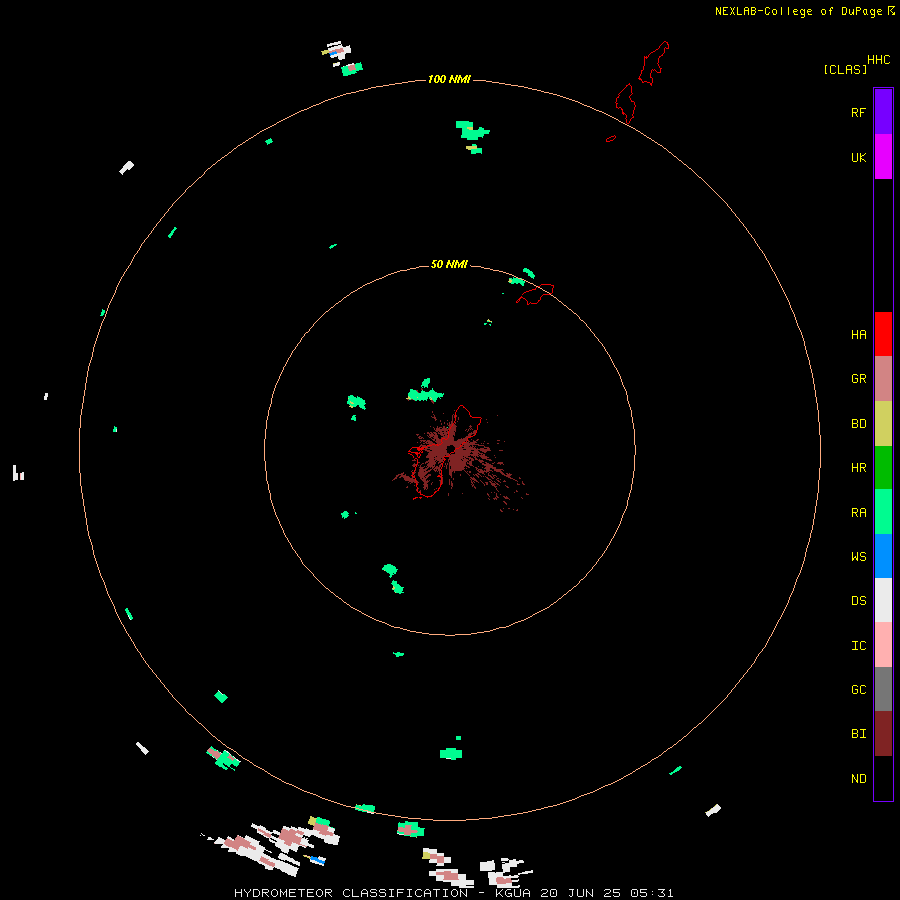Screen dimensions: 900x900
Task: Click the [CLAS] units label
Action: coord(845,69)
